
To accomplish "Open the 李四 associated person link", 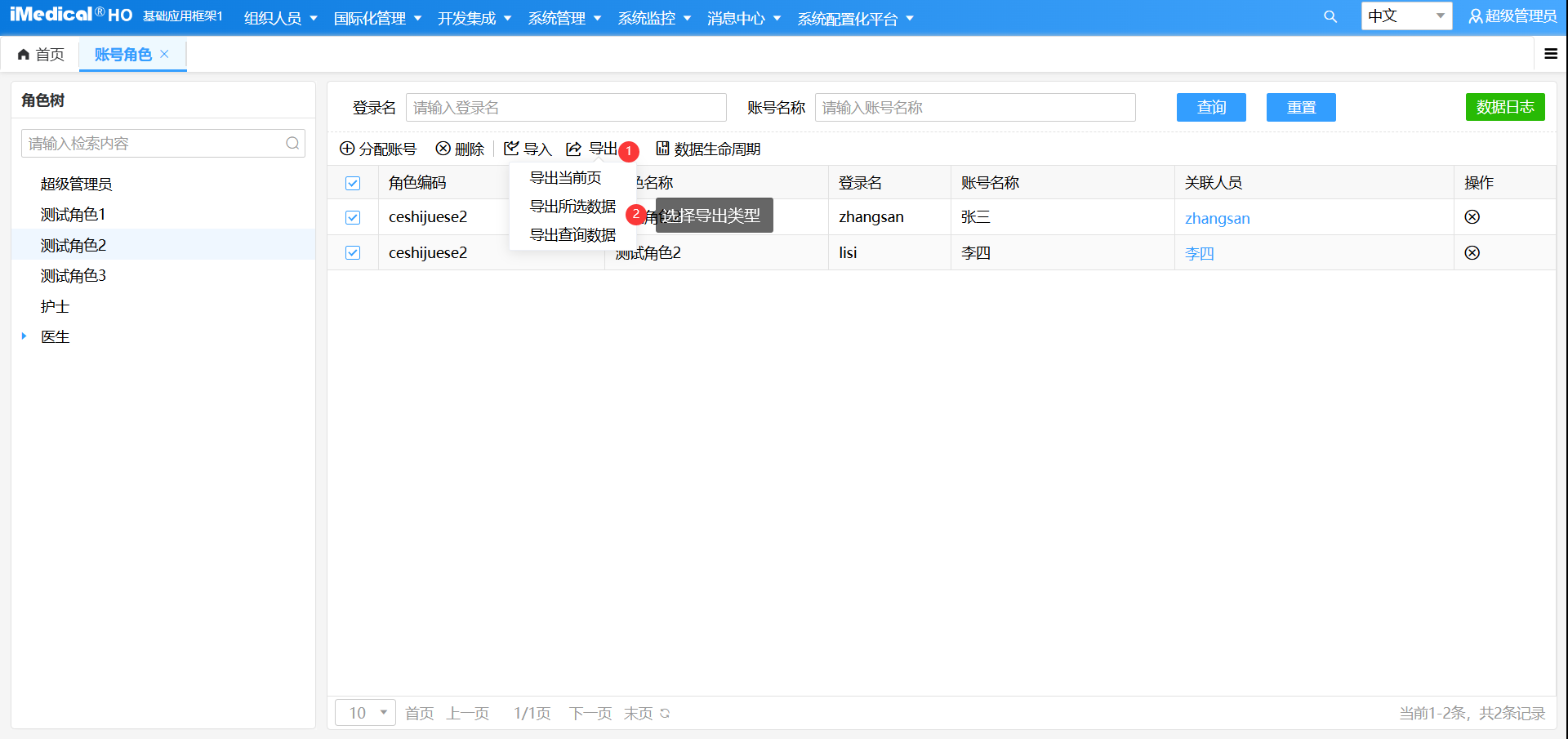I will point(1199,253).
